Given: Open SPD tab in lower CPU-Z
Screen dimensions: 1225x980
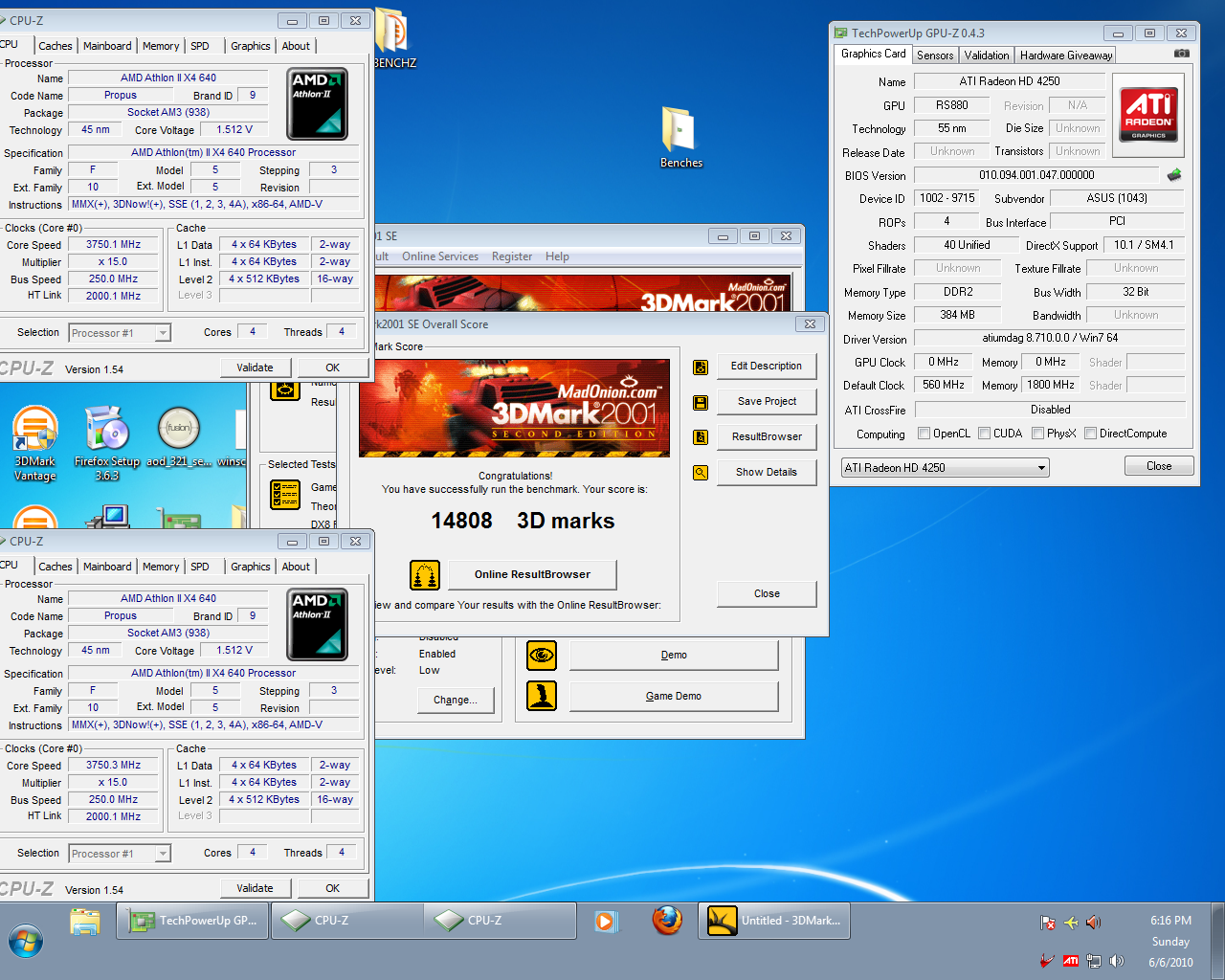Looking at the screenshot, I should tap(200, 567).
